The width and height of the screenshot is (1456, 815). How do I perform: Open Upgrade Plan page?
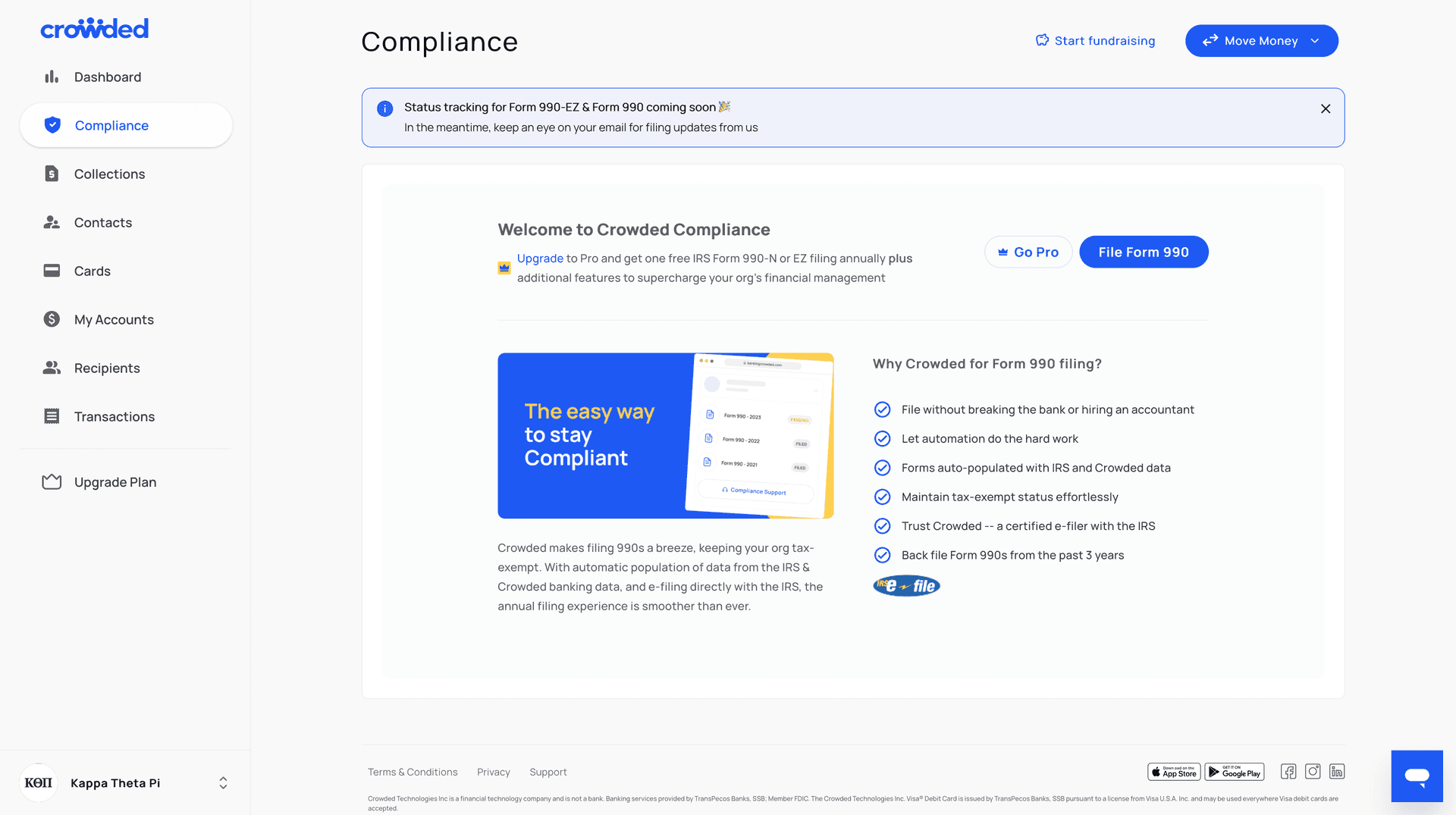click(x=126, y=482)
